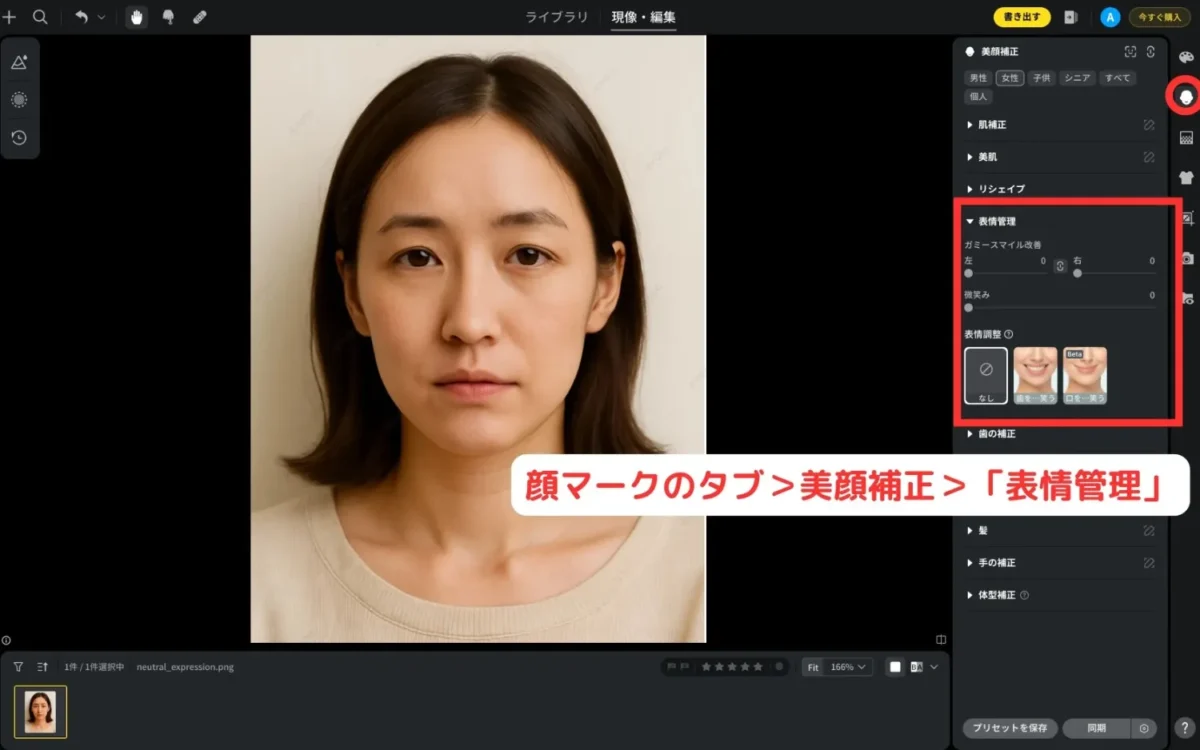
Task: Select the なし expression preset
Action: 986,375
